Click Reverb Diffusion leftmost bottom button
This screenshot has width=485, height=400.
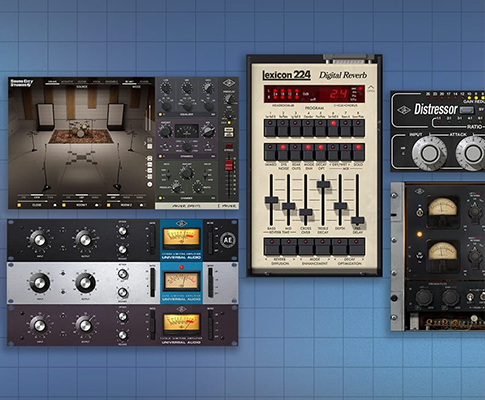[272, 246]
